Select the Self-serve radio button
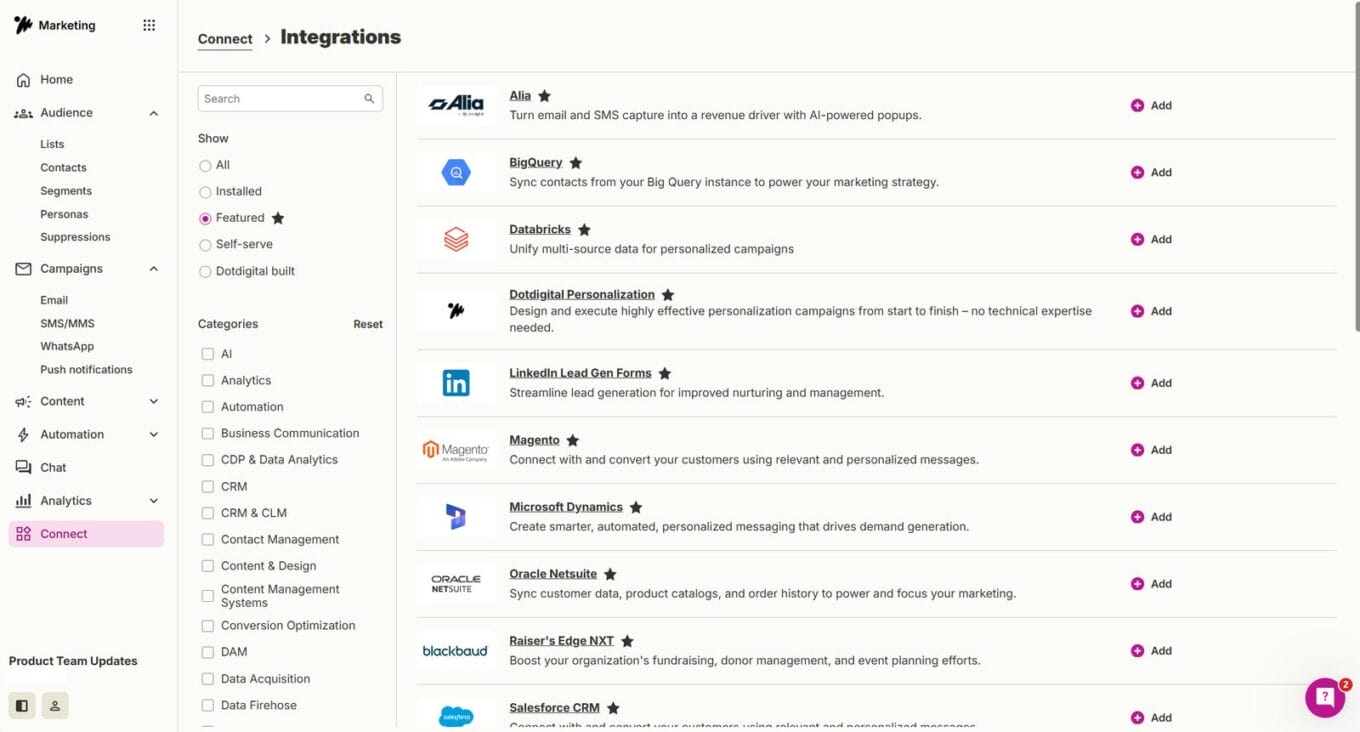The width and height of the screenshot is (1360, 732). [x=205, y=245]
